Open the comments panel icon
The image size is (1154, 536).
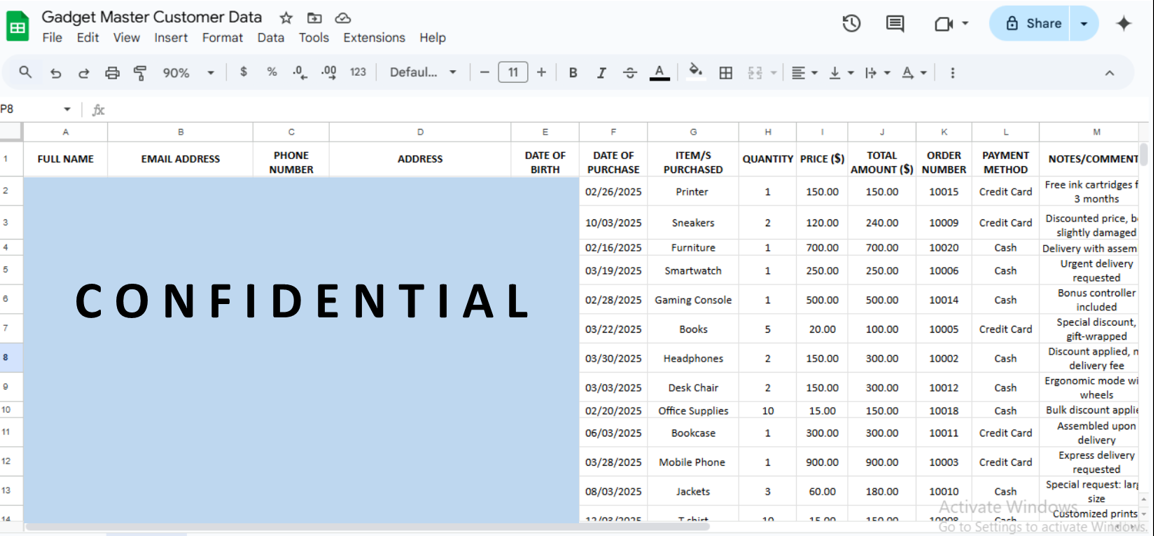coord(895,24)
